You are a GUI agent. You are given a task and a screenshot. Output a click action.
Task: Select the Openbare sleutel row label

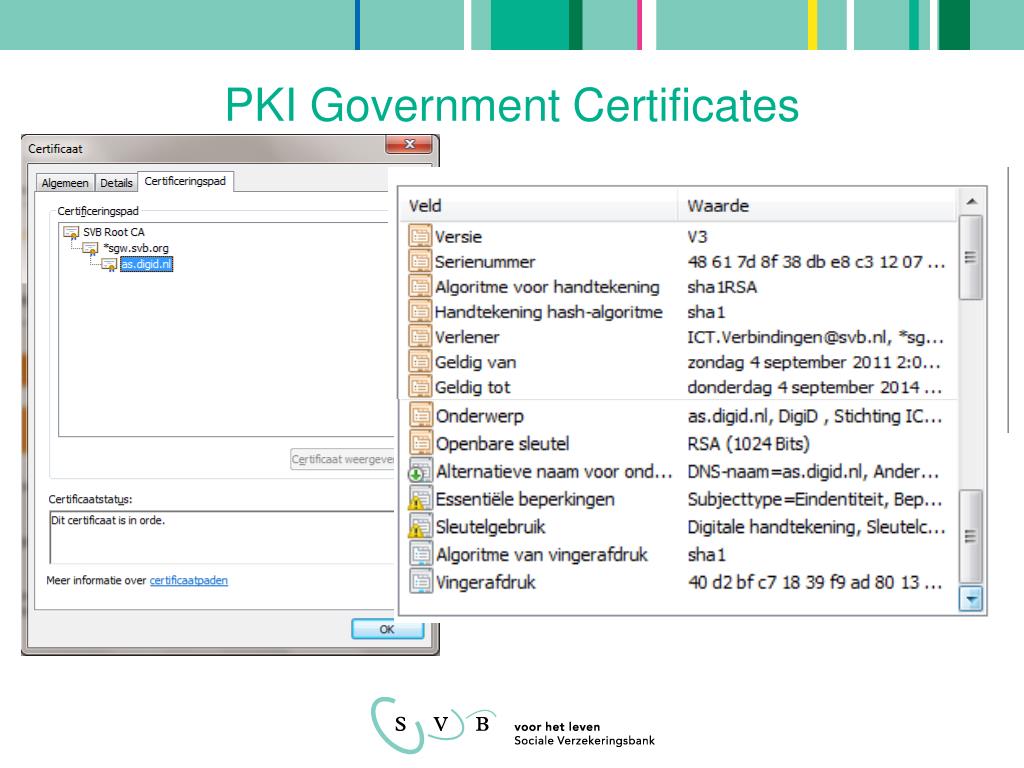coord(502,443)
